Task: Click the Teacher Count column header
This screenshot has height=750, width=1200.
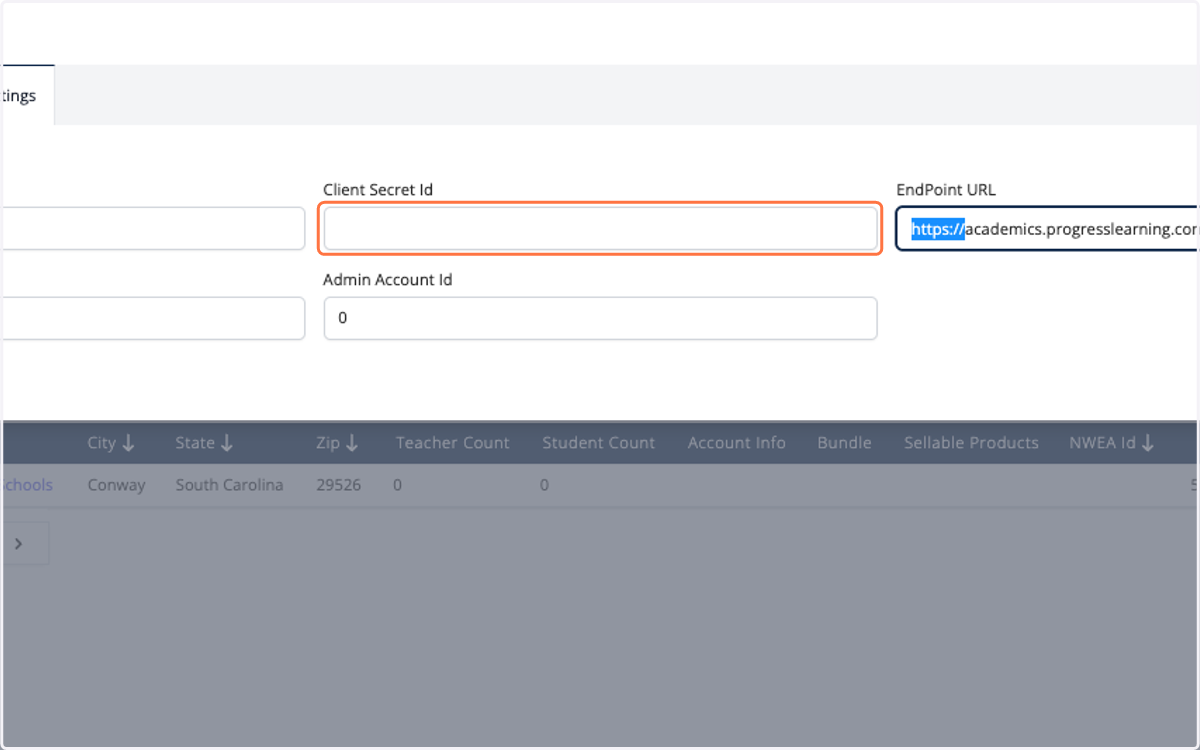Action: tap(452, 443)
